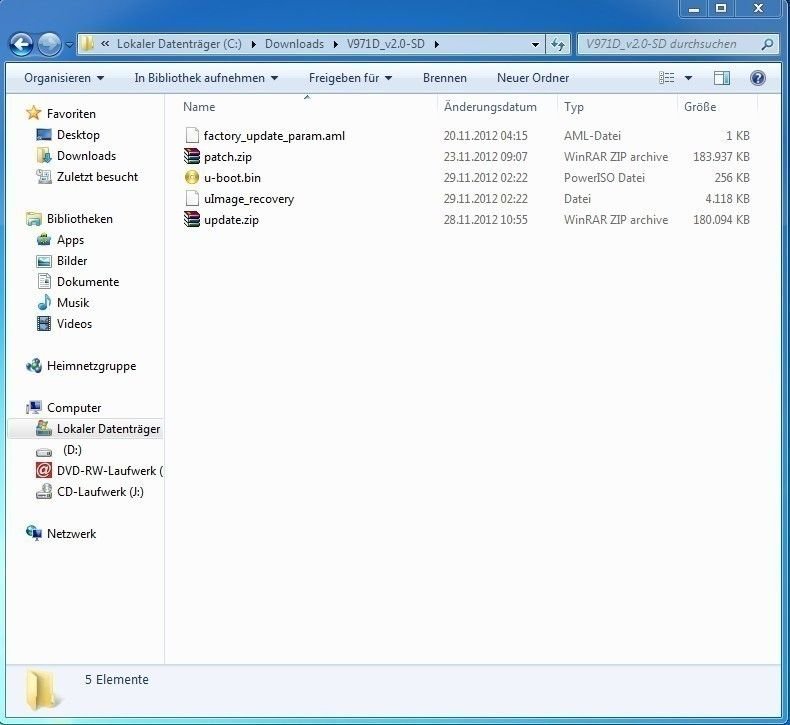Viewport: 790px width, 725px height.
Task: Sort by the Name column header
Action: [x=199, y=107]
